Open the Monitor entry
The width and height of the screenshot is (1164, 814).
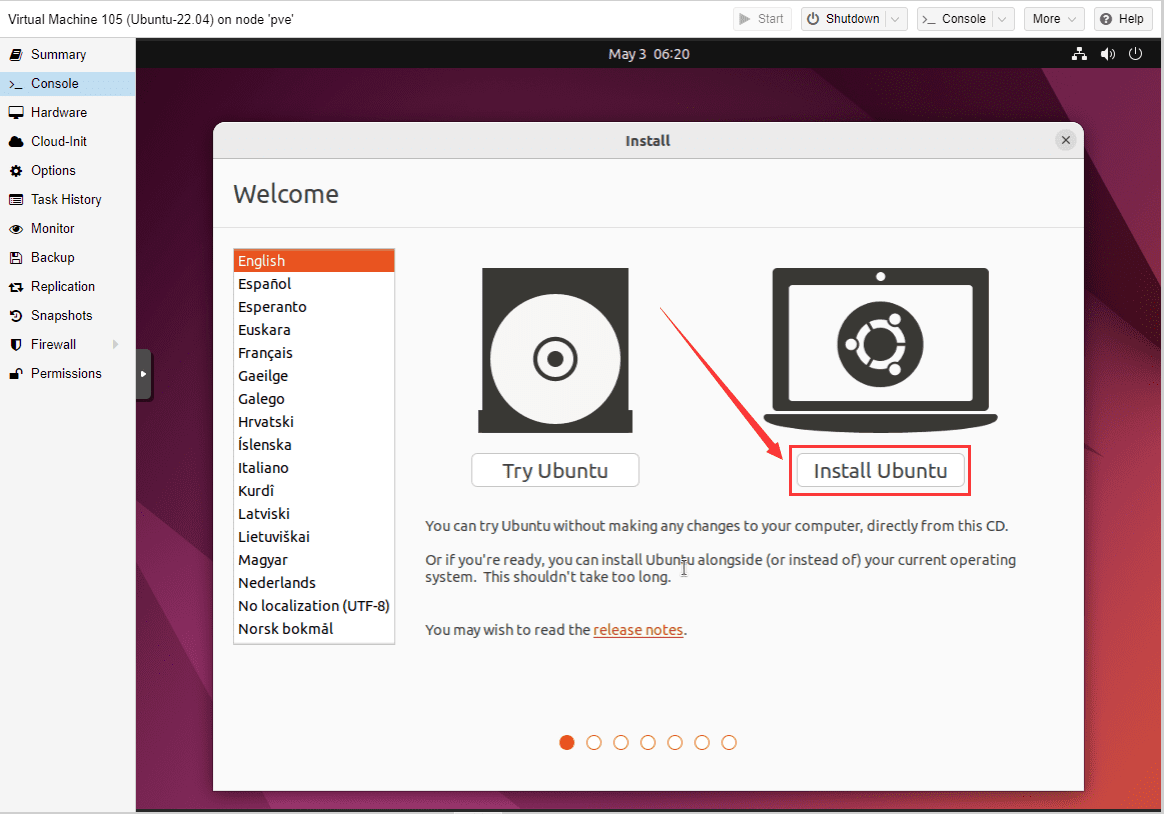point(68,228)
